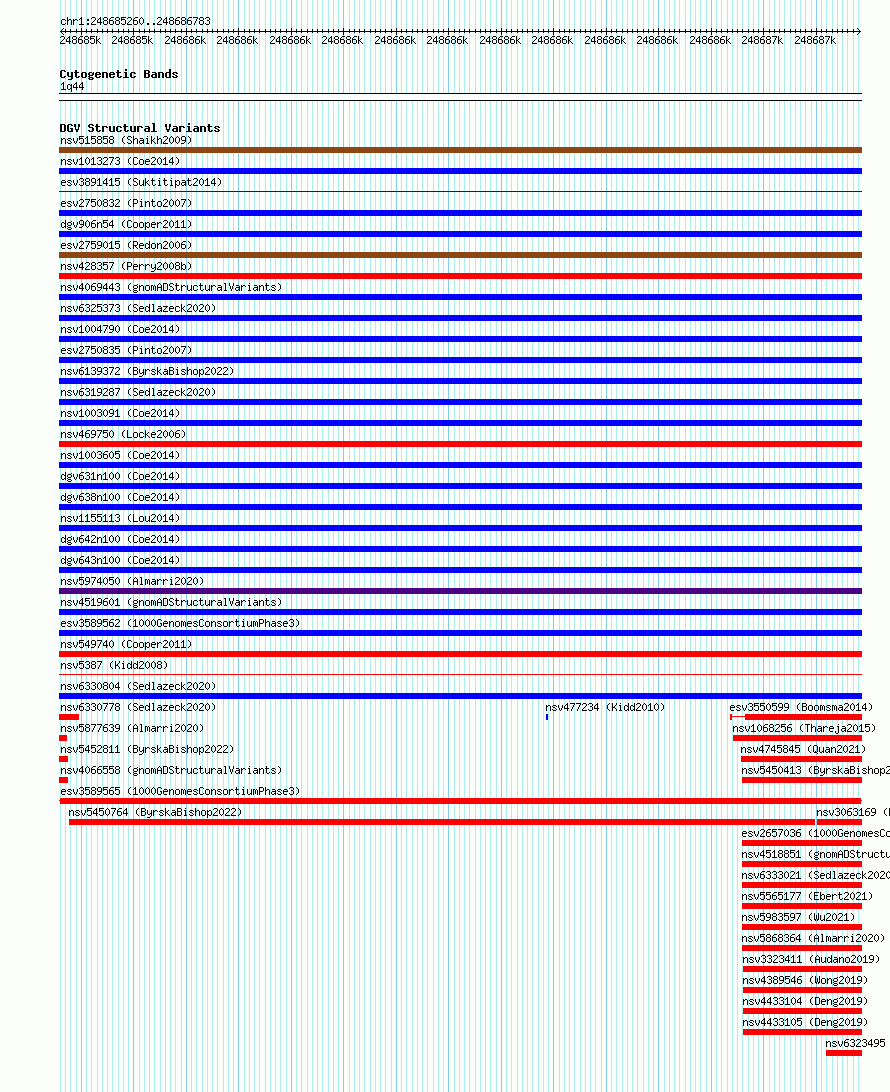Open the first gnomAD variant nsv4069443
This screenshot has height=1092, width=890.
[171, 287]
